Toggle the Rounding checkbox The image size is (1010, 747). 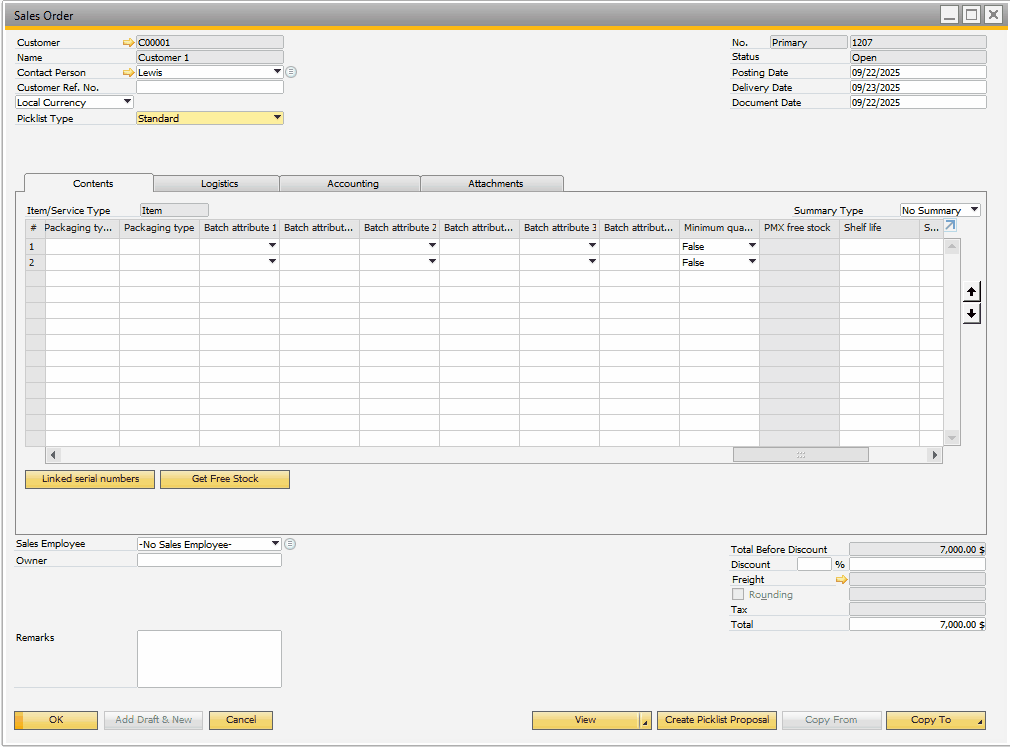(738, 594)
